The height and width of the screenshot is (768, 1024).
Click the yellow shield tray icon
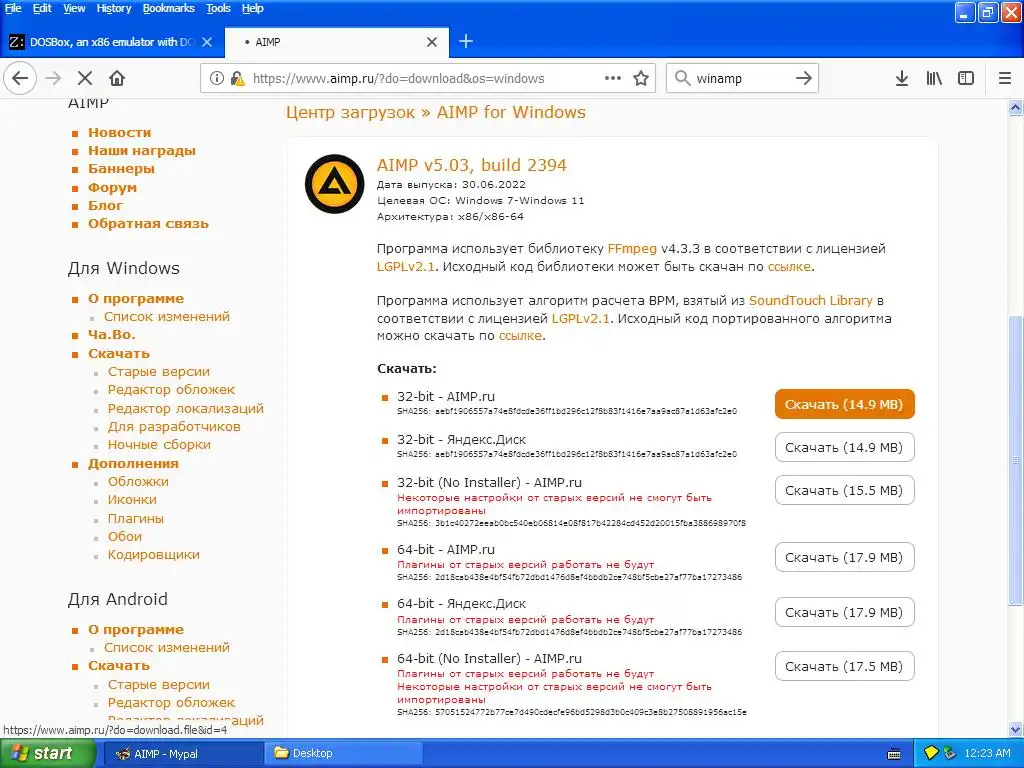pos(931,753)
